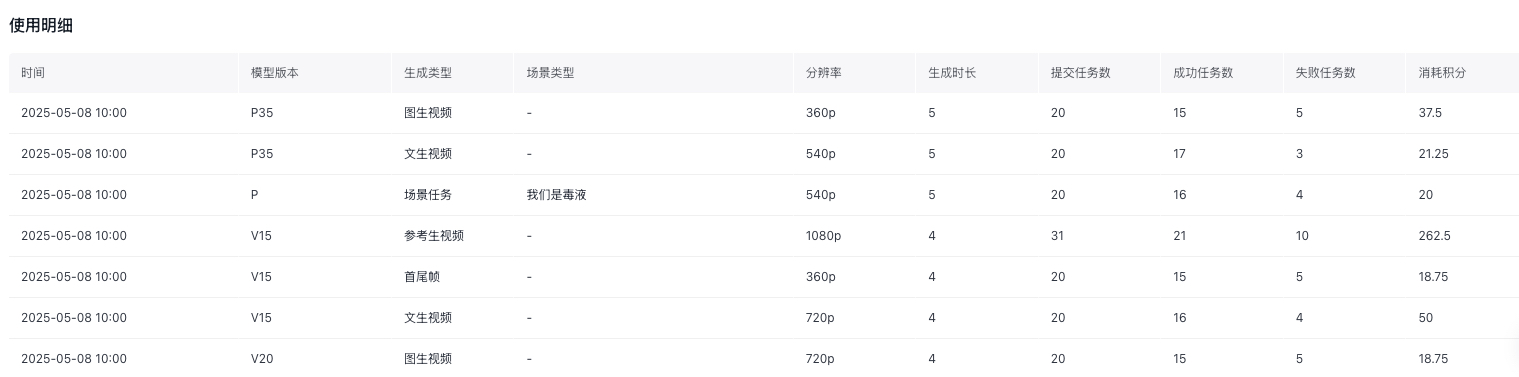The image size is (1519, 377).
Task: Select the 31 submitted tasks cell
Action: [1057, 236]
